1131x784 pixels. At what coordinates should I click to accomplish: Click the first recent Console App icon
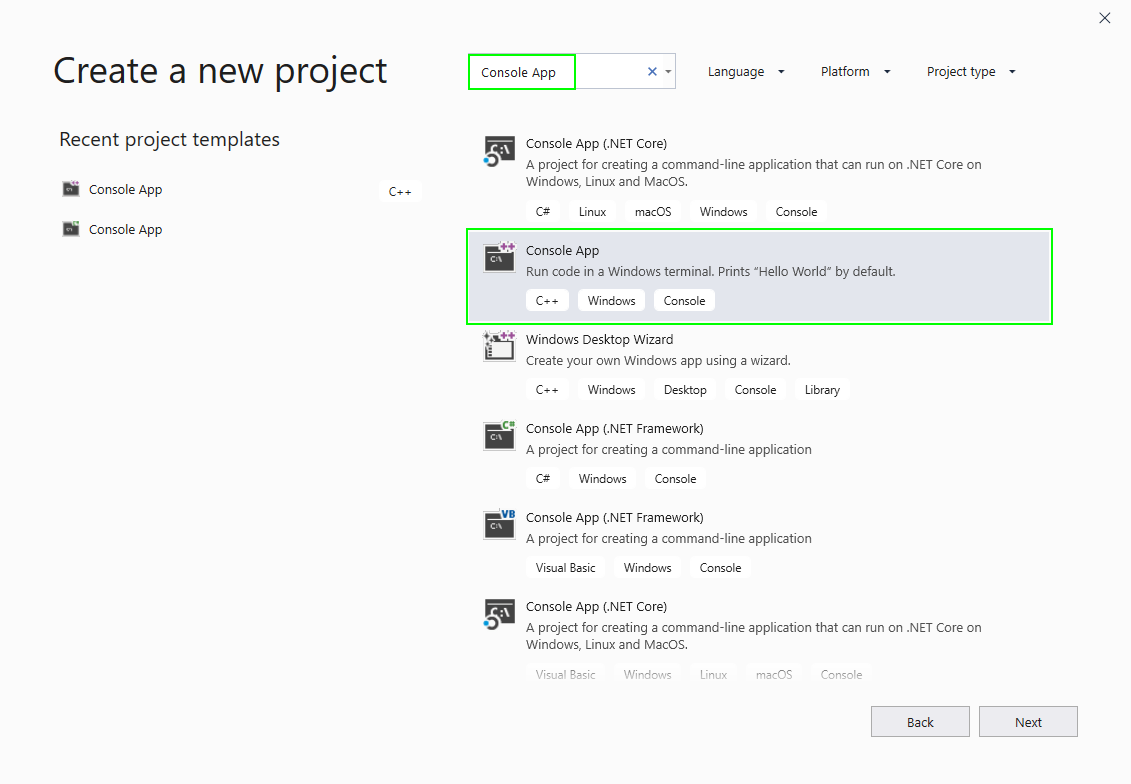(71, 189)
